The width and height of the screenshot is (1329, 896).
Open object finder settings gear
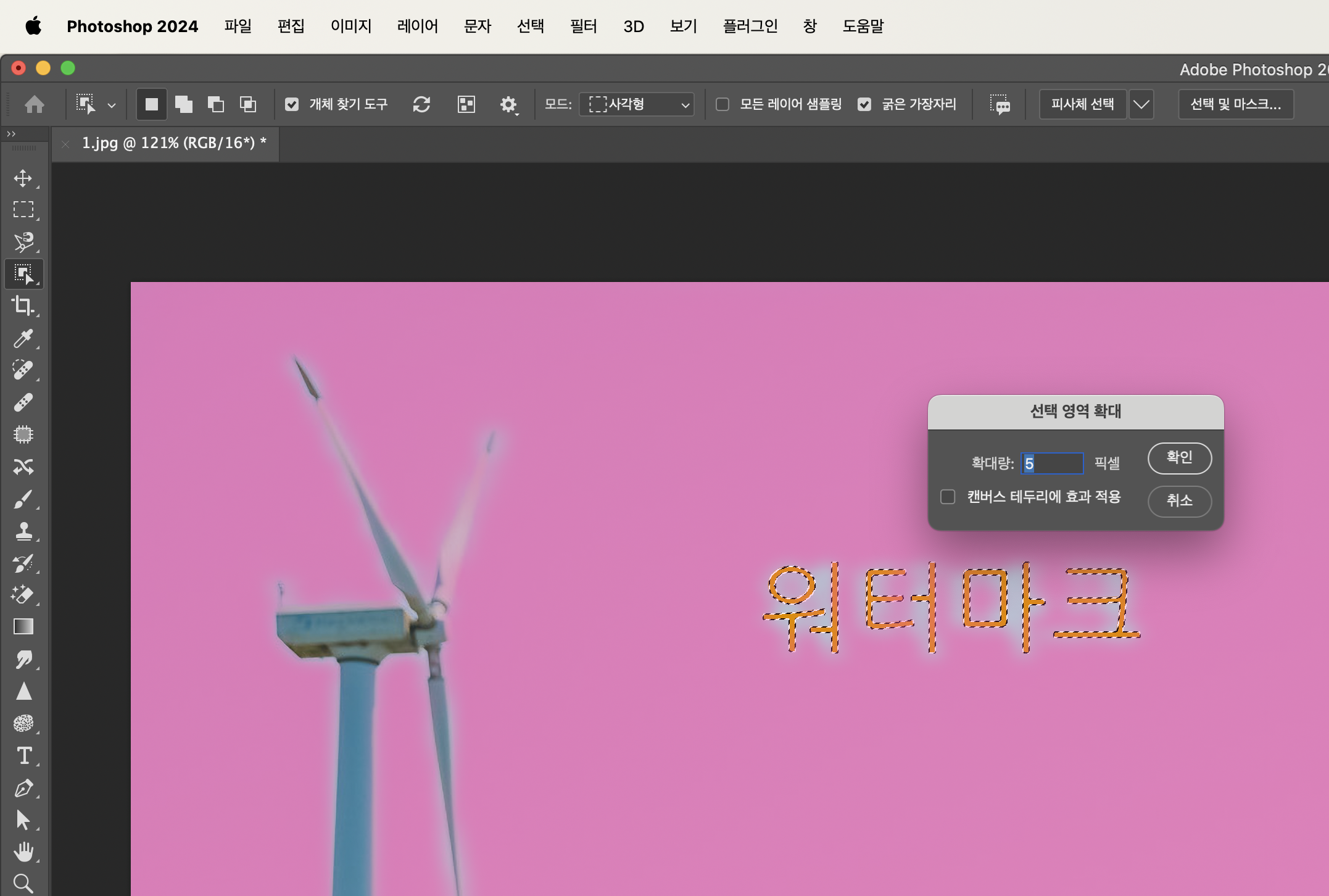(508, 104)
